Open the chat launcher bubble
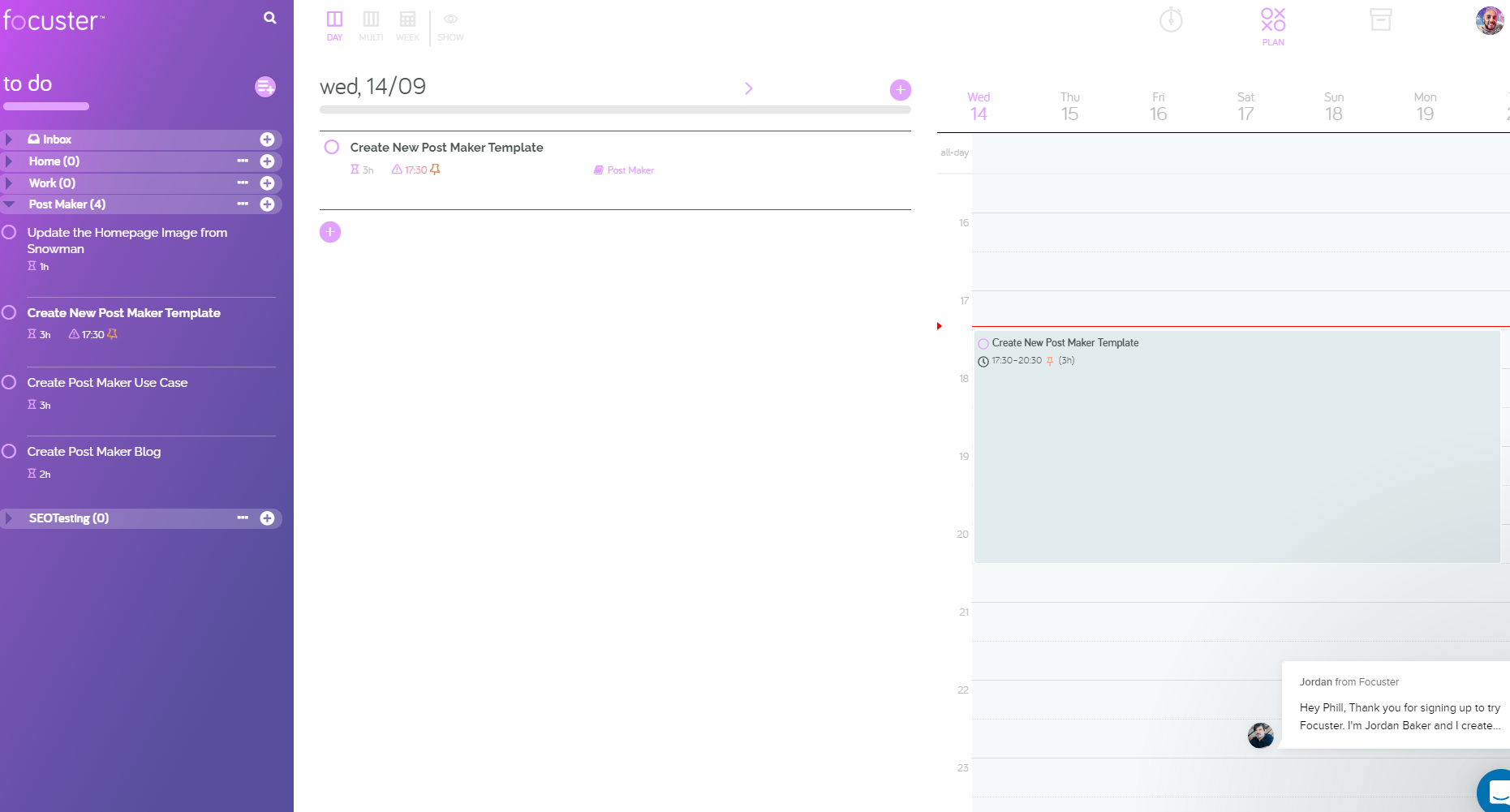This screenshot has height=812, width=1510. pyautogui.click(x=1495, y=792)
